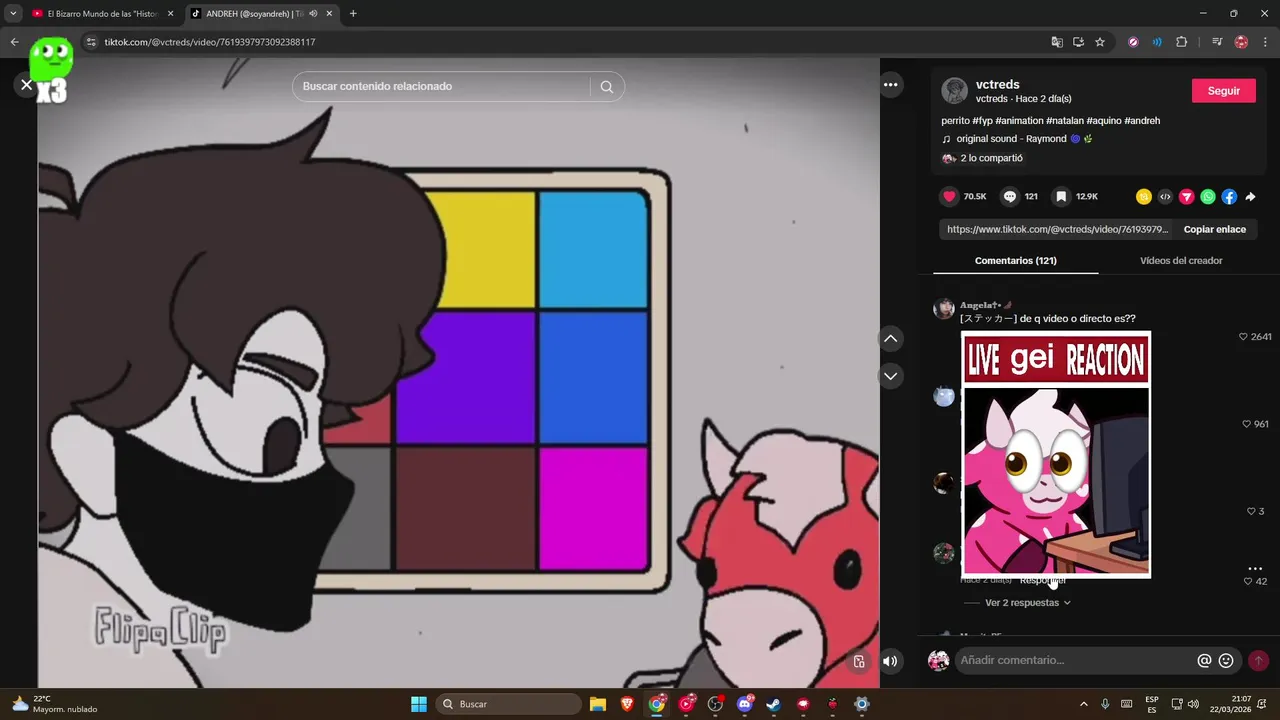This screenshot has height=720, width=1280.
Task: Repost the video with yellow repost icon
Action: pyautogui.click(x=1144, y=197)
